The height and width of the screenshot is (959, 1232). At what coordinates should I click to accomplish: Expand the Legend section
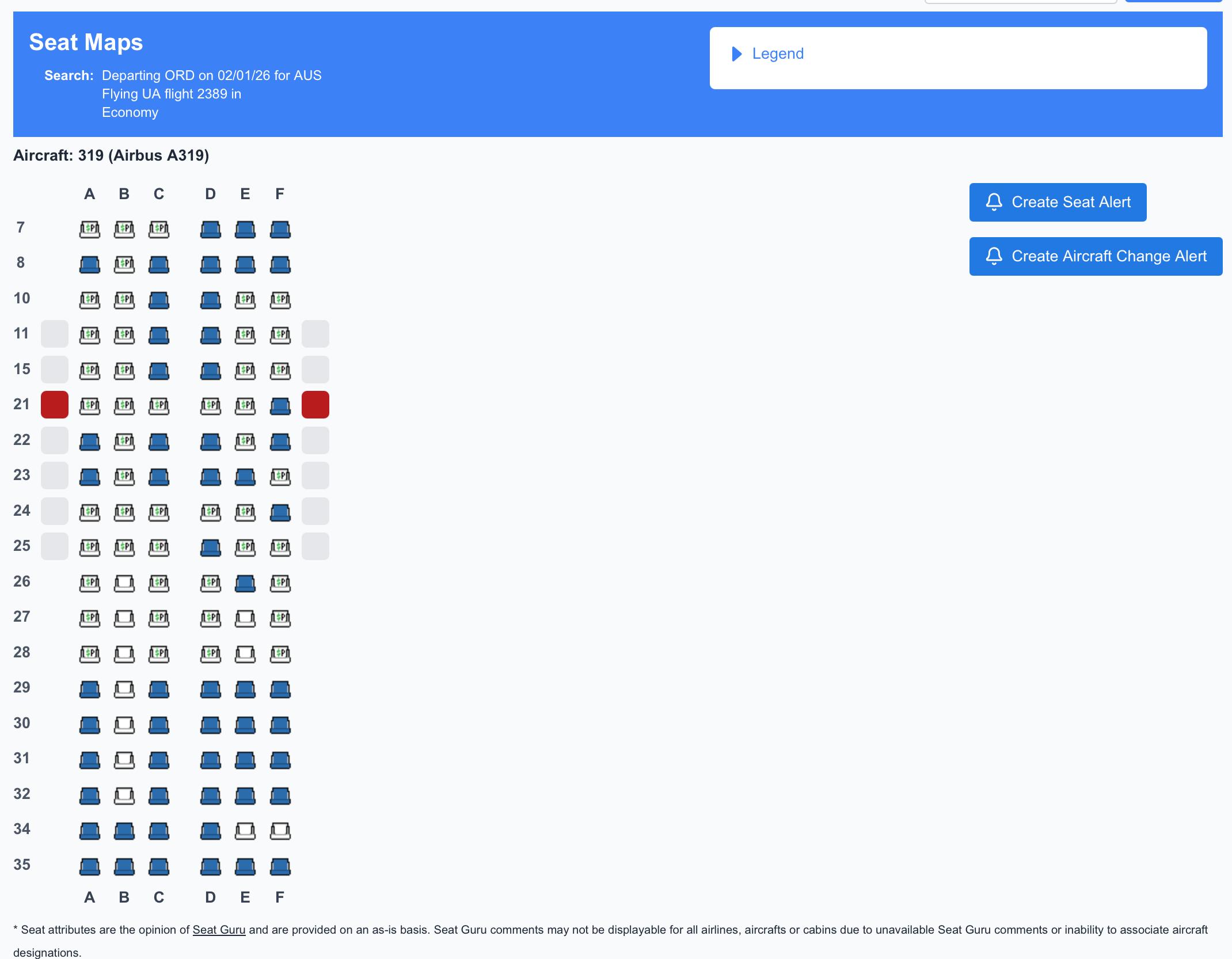tap(778, 53)
